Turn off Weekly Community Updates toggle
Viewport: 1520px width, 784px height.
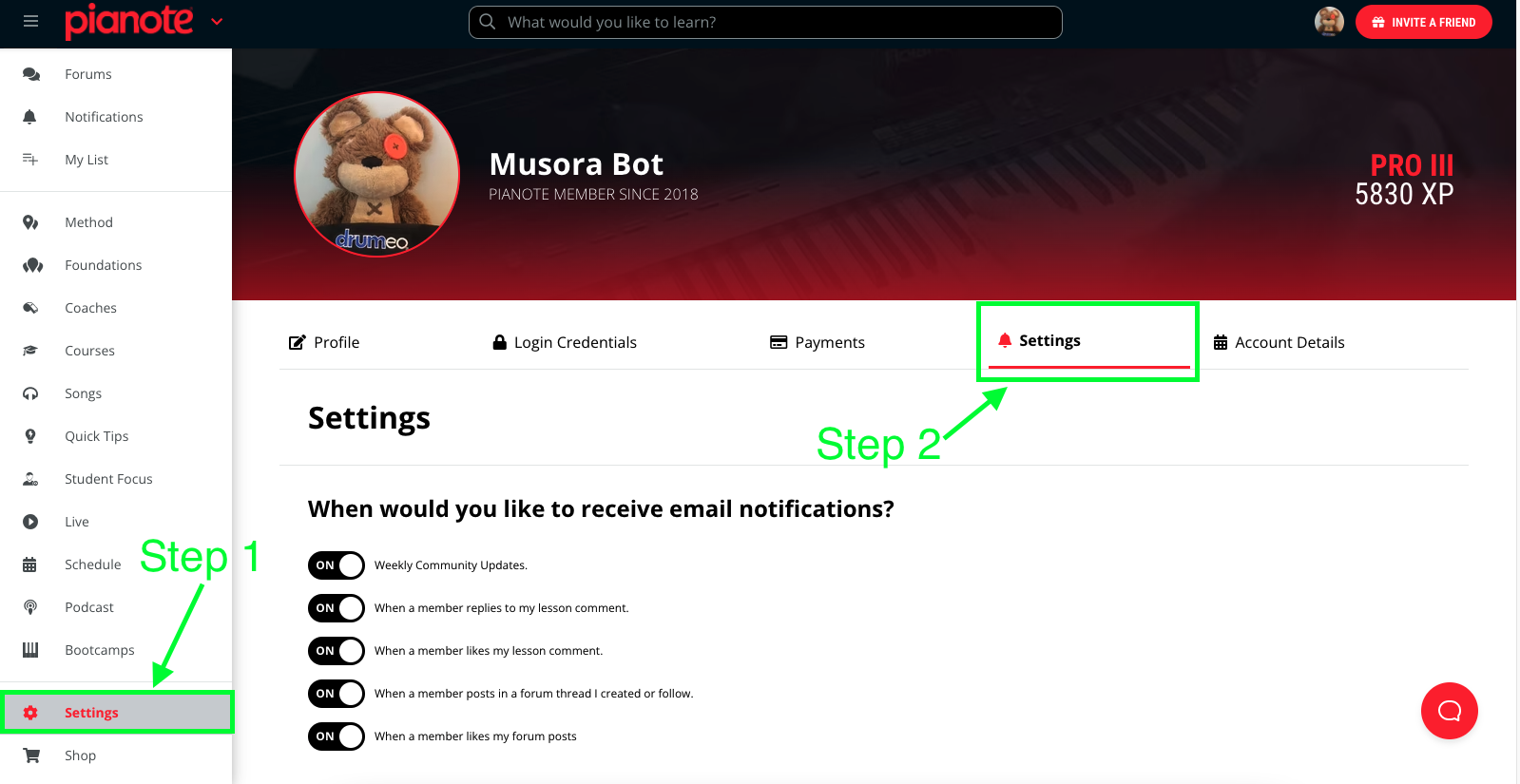(337, 565)
